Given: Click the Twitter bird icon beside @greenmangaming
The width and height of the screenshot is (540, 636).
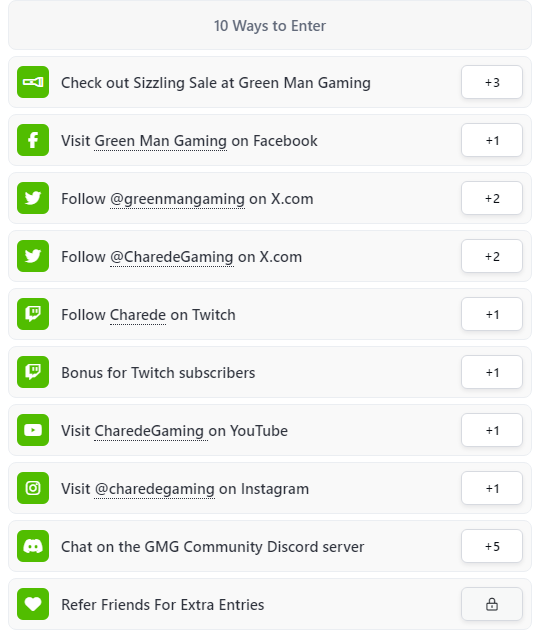Looking at the screenshot, I should 33,198.
